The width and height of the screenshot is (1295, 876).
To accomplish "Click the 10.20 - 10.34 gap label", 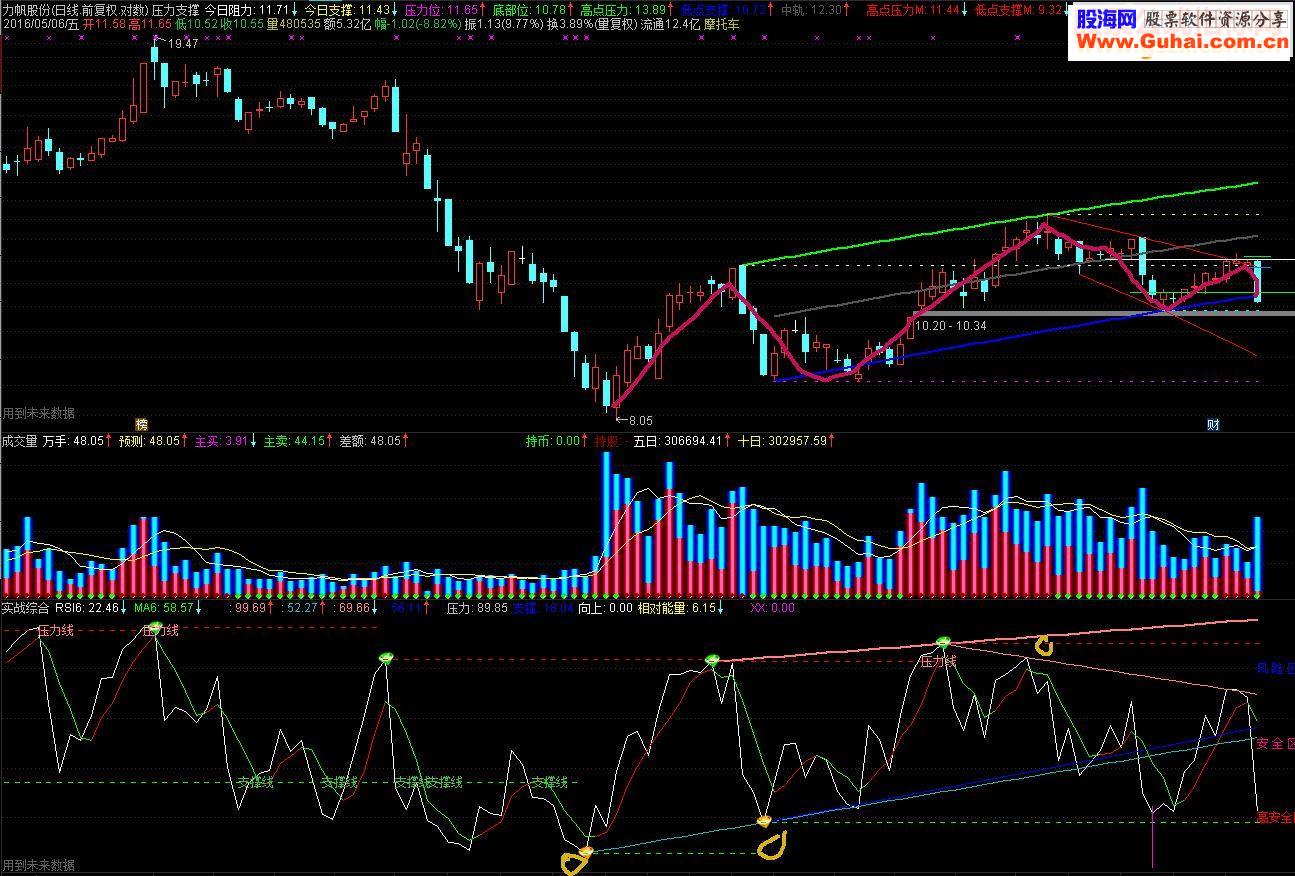I will point(950,326).
